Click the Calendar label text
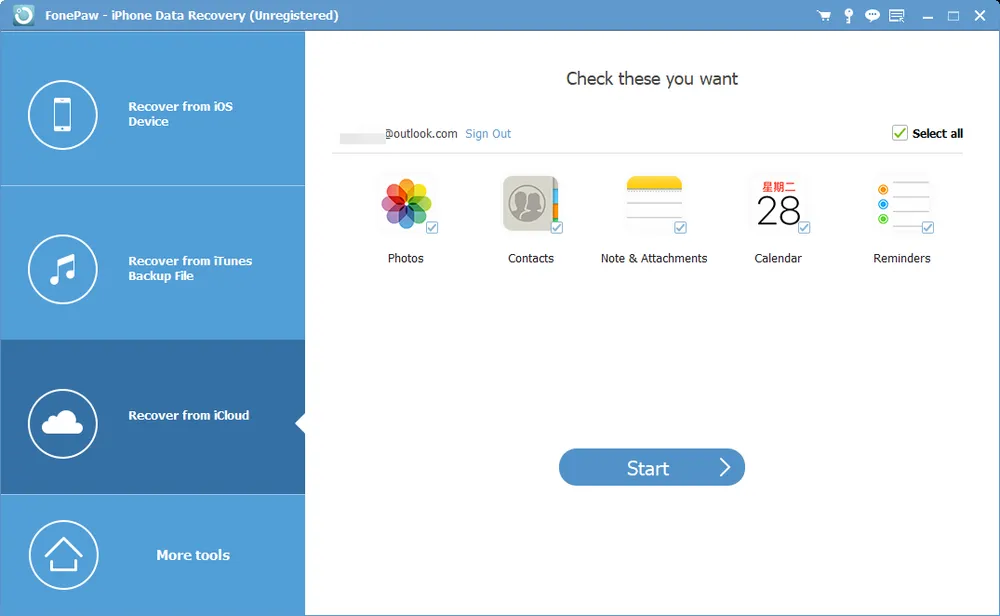 [x=778, y=258]
